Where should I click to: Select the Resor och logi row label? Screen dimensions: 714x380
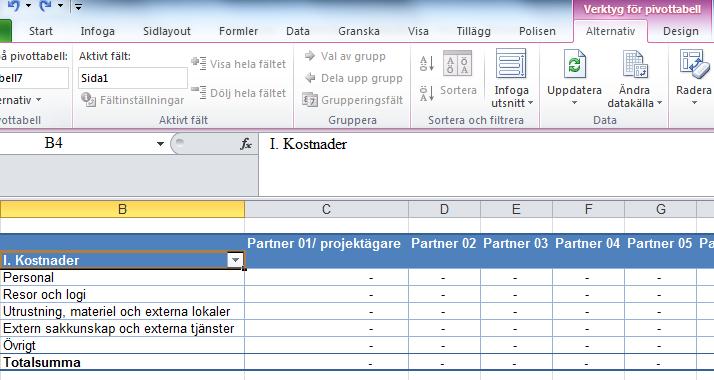[122, 294]
